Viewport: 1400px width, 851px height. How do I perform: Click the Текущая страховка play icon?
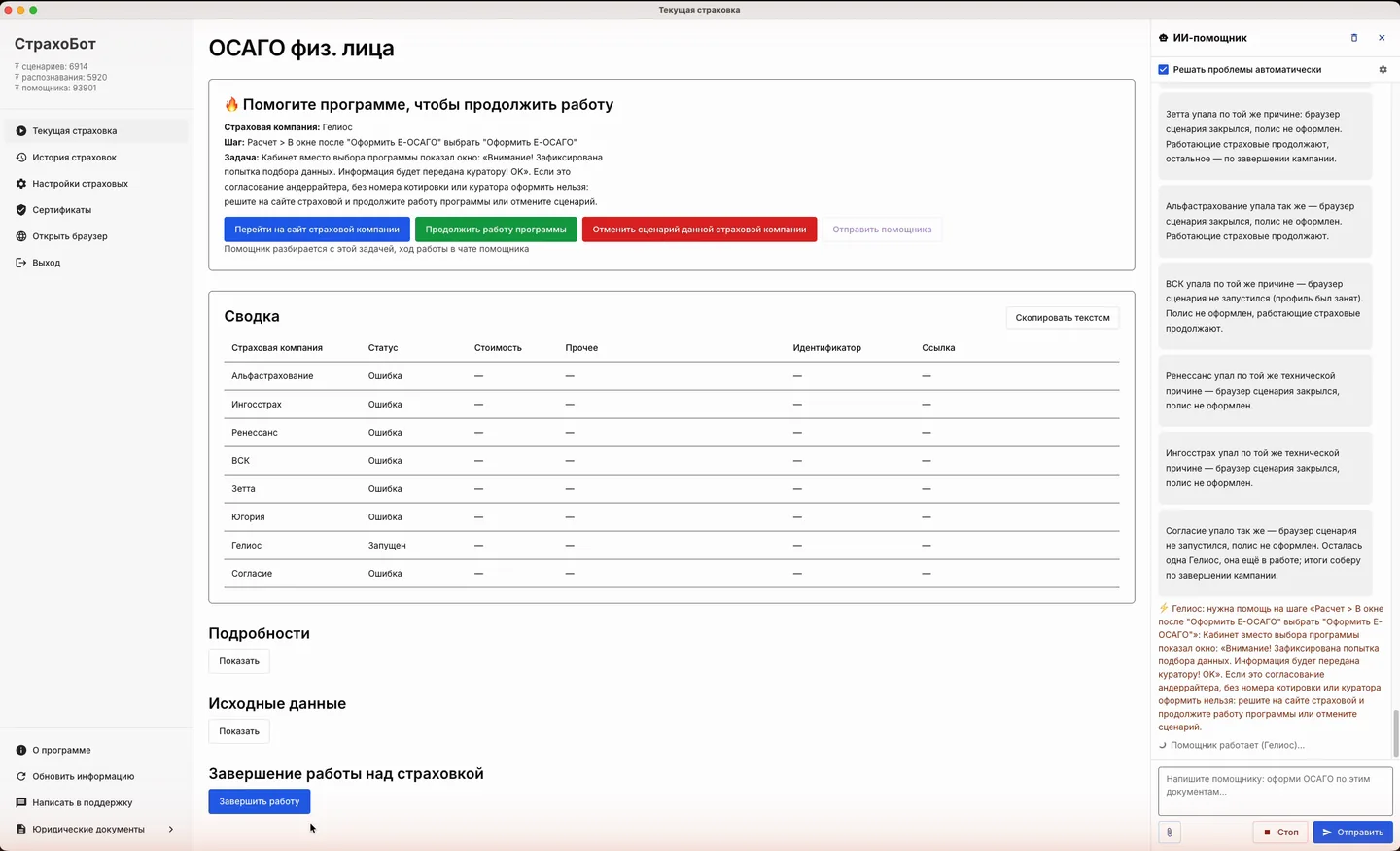pos(21,131)
